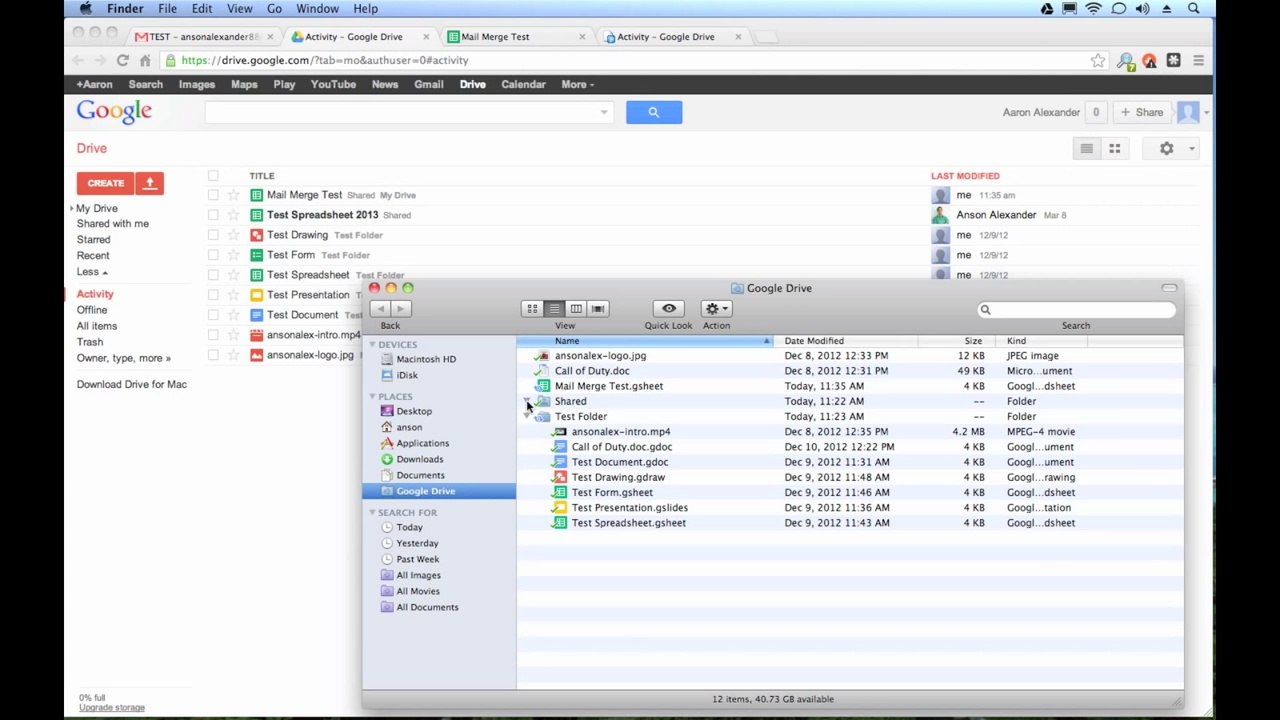Click the red CREATE button
The image size is (1280, 720).
[105, 183]
